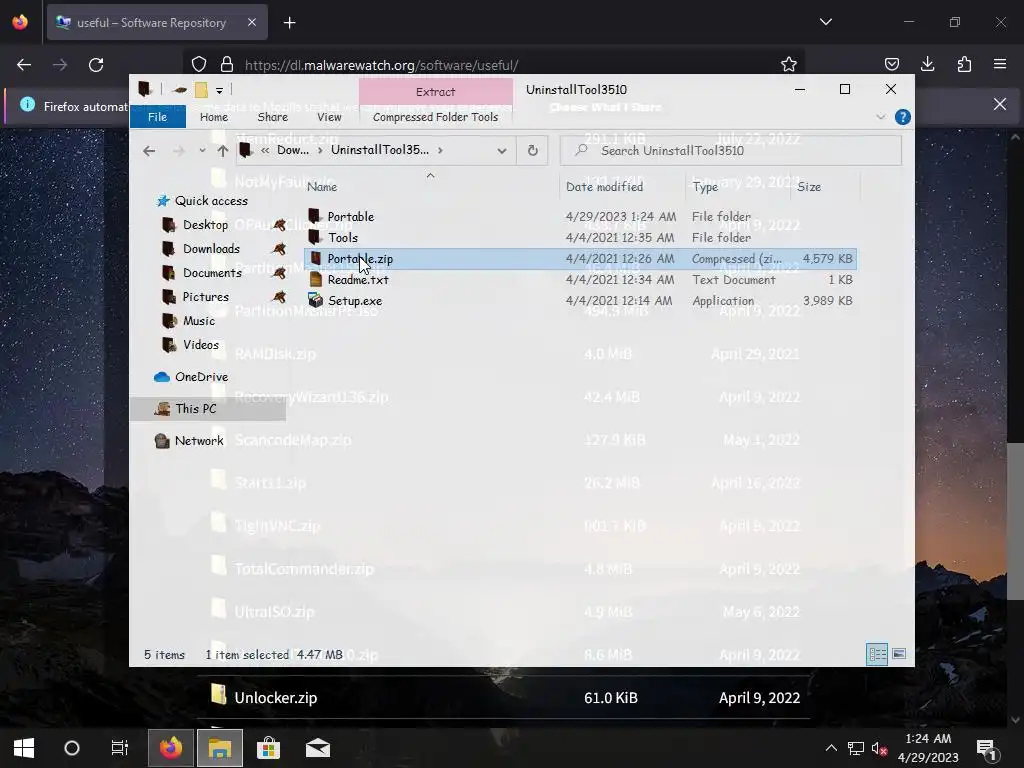1024x768 pixels.
Task: Click the muted volume tray icon
Action: [879, 748]
